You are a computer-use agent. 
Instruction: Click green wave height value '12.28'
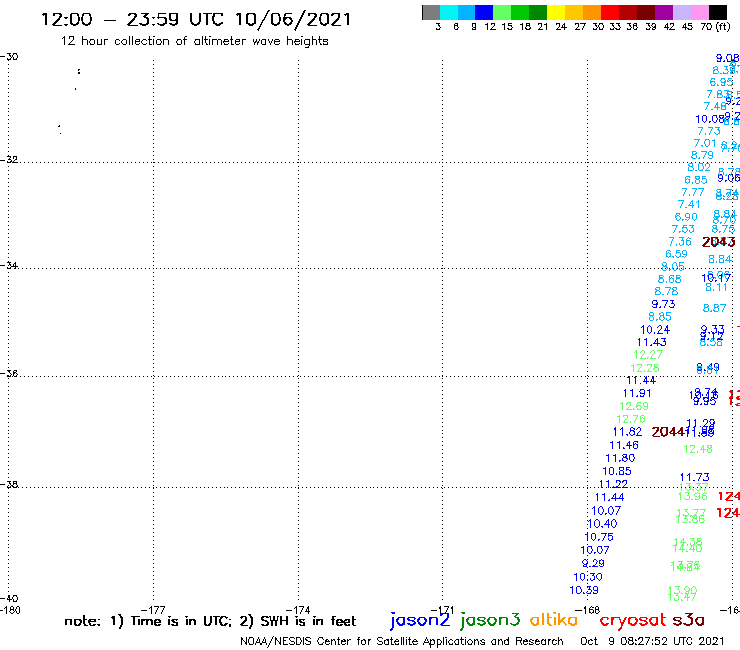click(645, 368)
